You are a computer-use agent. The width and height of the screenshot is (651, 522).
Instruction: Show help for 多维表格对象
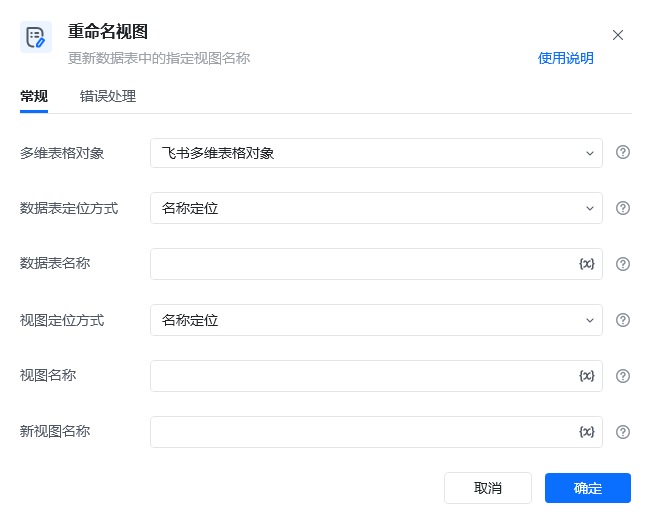[622, 152]
